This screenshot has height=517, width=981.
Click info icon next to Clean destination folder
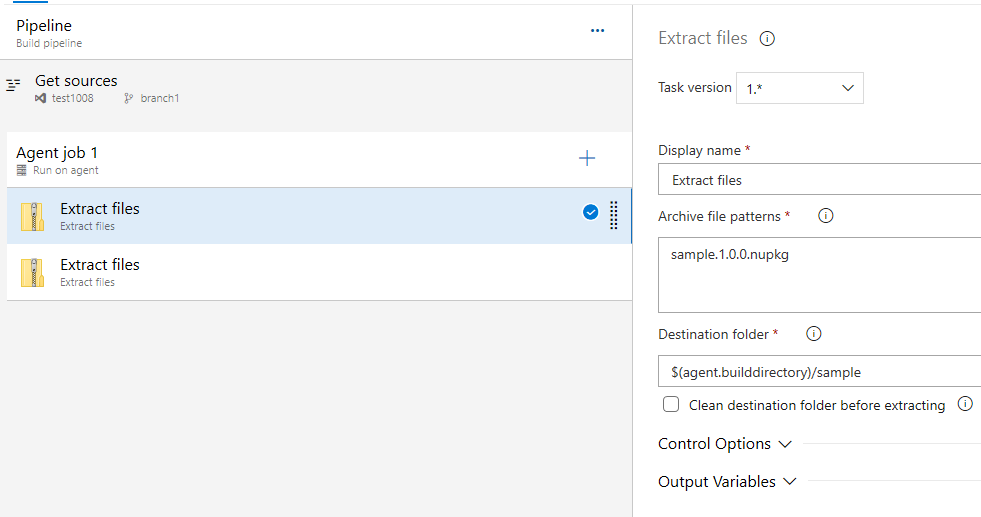click(965, 404)
